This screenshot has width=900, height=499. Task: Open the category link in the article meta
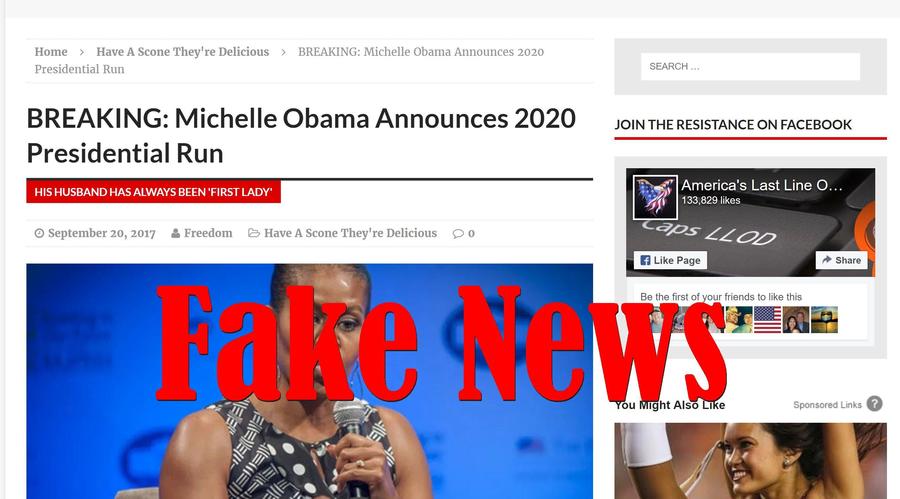(x=350, y=233)
